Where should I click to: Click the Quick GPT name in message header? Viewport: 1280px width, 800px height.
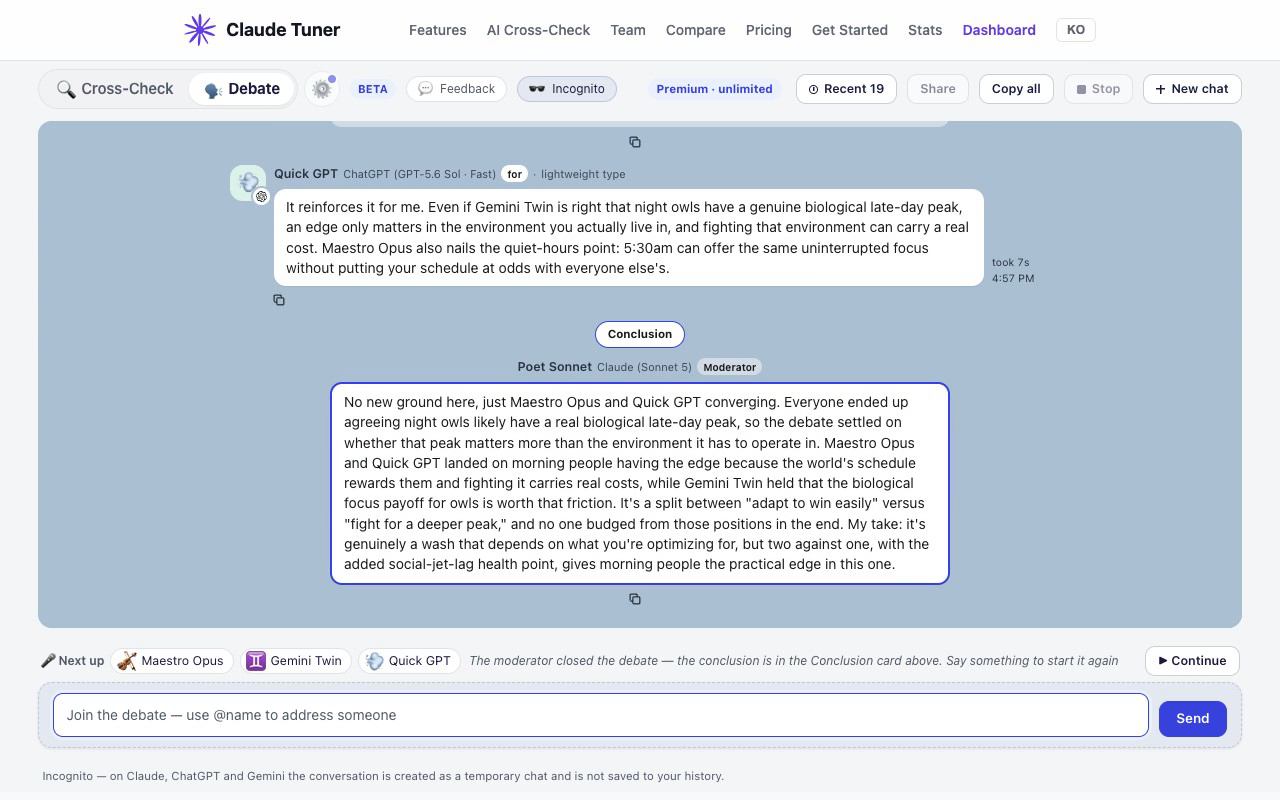(306, 174)
